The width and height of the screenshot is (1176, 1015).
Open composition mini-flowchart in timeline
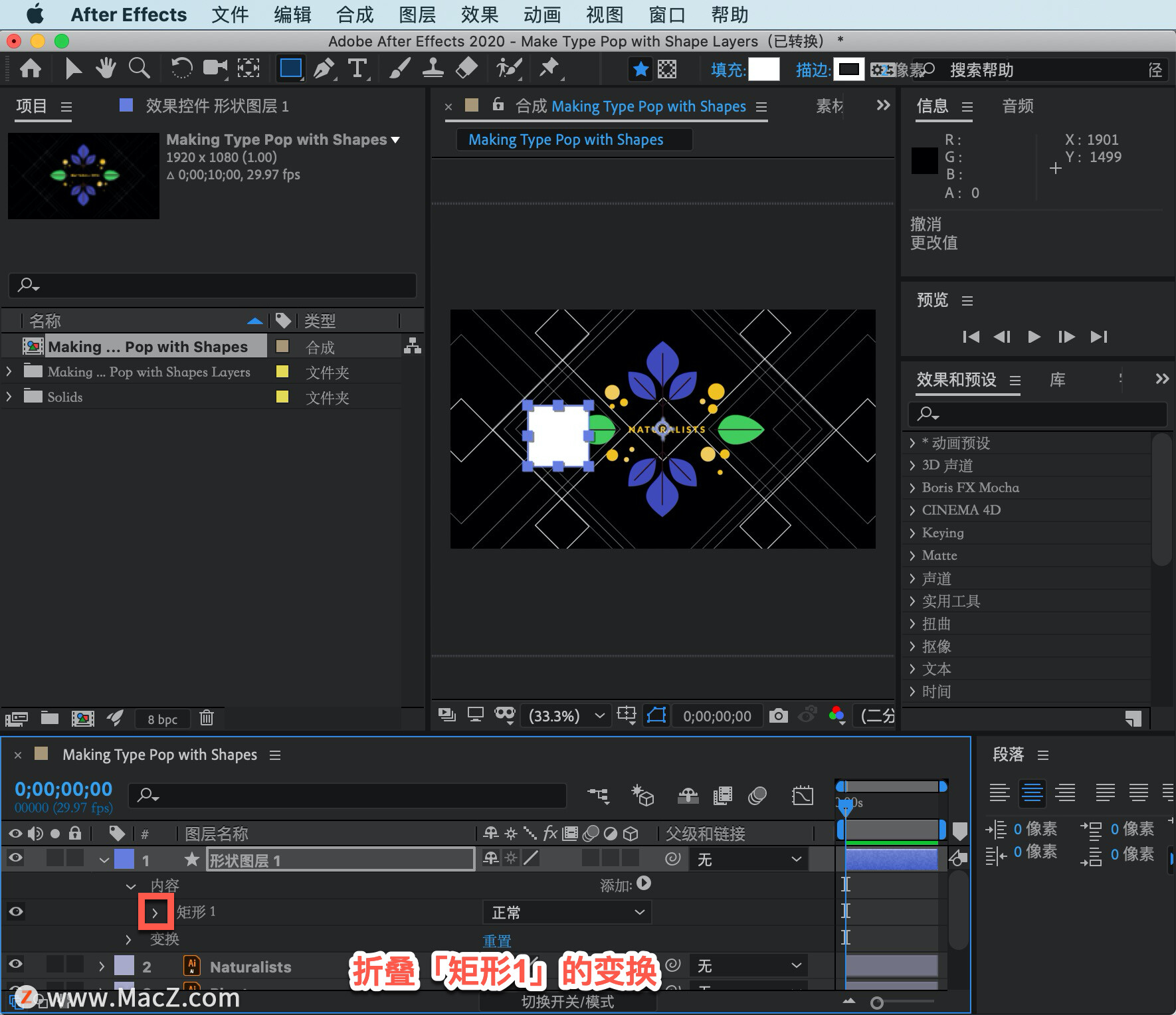tap(598, 795)
